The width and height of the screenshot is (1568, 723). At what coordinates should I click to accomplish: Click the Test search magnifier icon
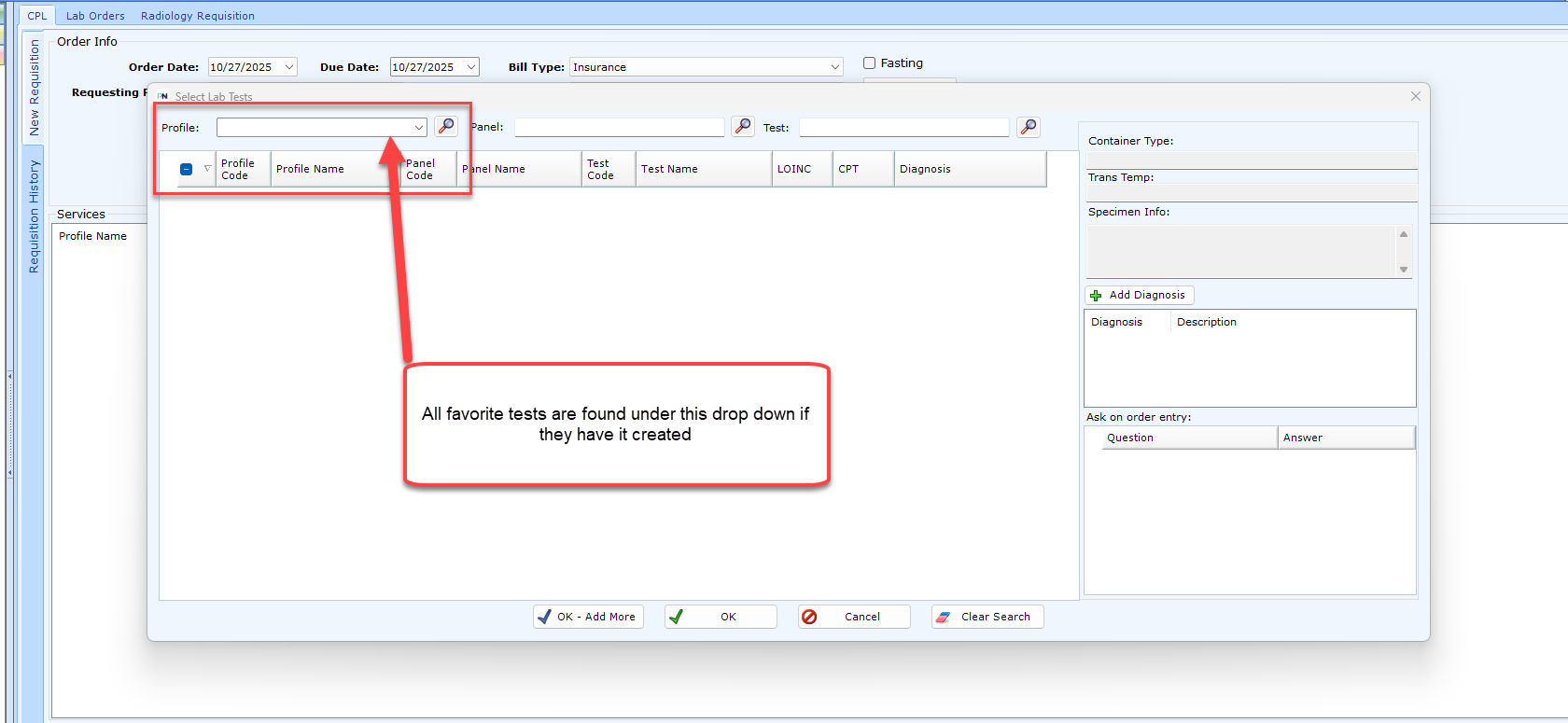[x=1029, y=126]
